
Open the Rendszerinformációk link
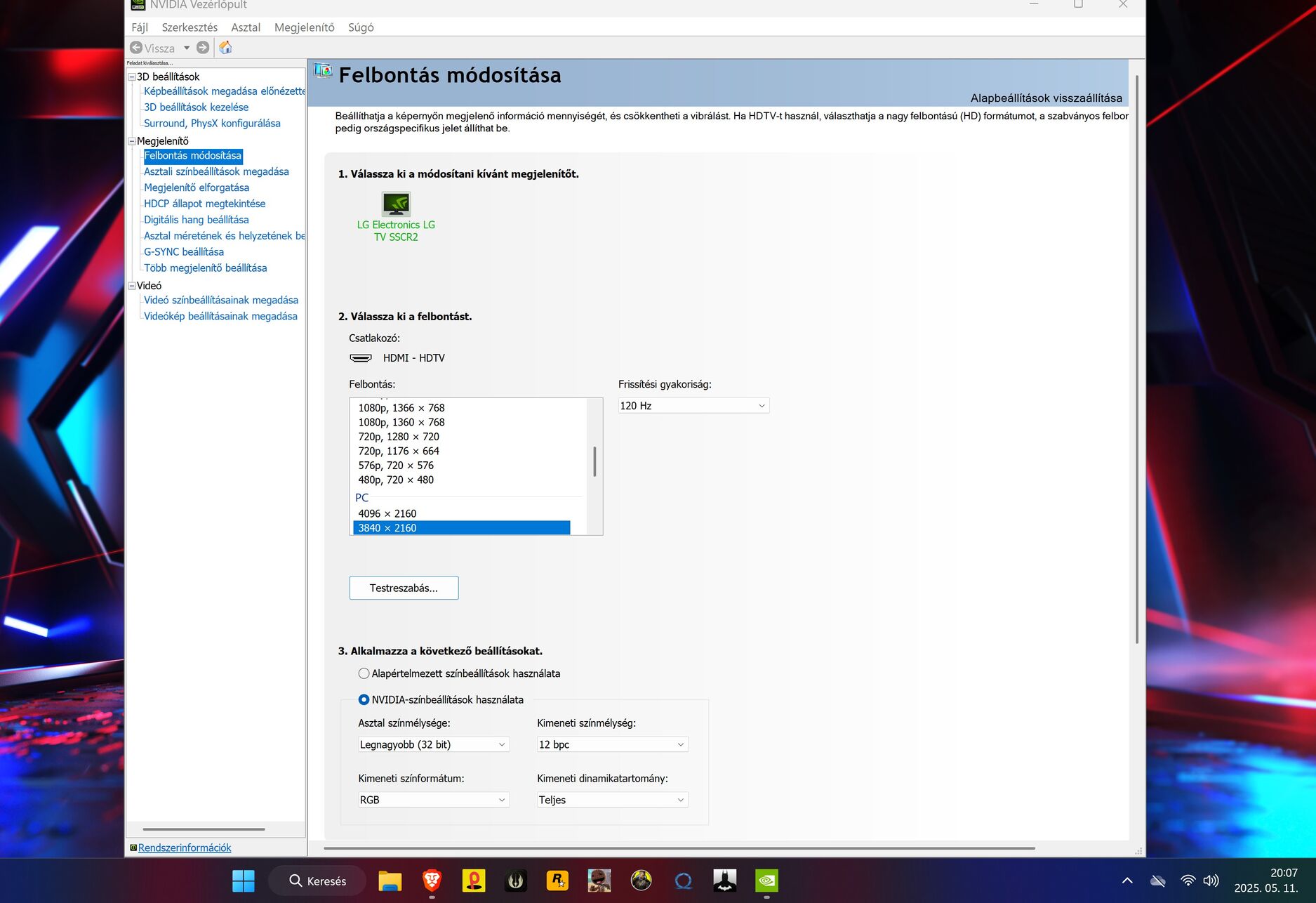point(185,848)
